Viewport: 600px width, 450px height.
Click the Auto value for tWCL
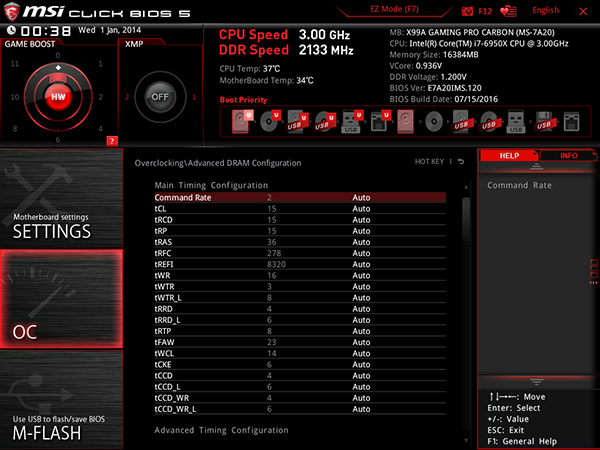[x=361, y=353]
